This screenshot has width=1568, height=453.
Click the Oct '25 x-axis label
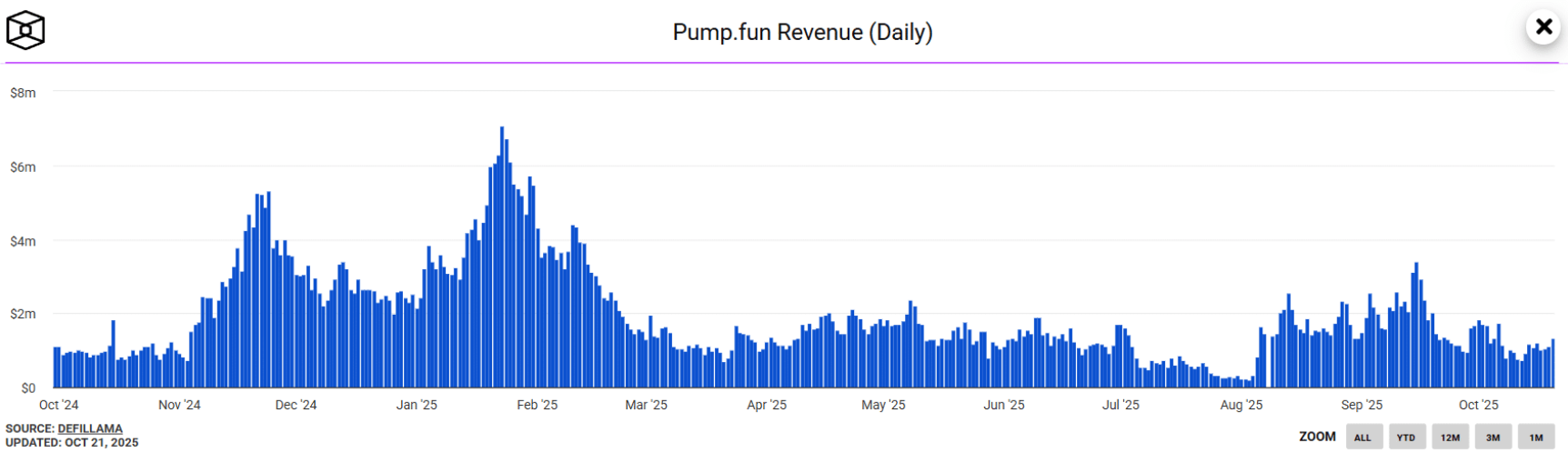pos(1478,405)
